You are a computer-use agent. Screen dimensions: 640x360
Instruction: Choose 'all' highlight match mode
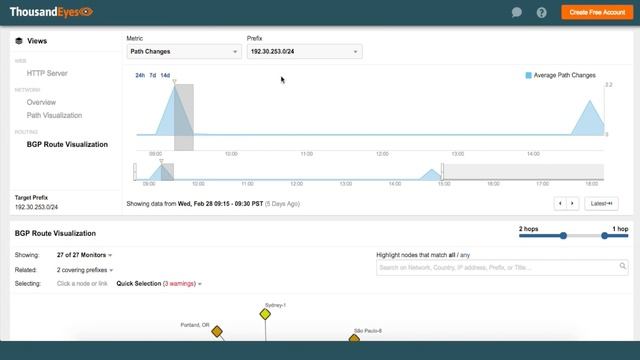[452, 255]
